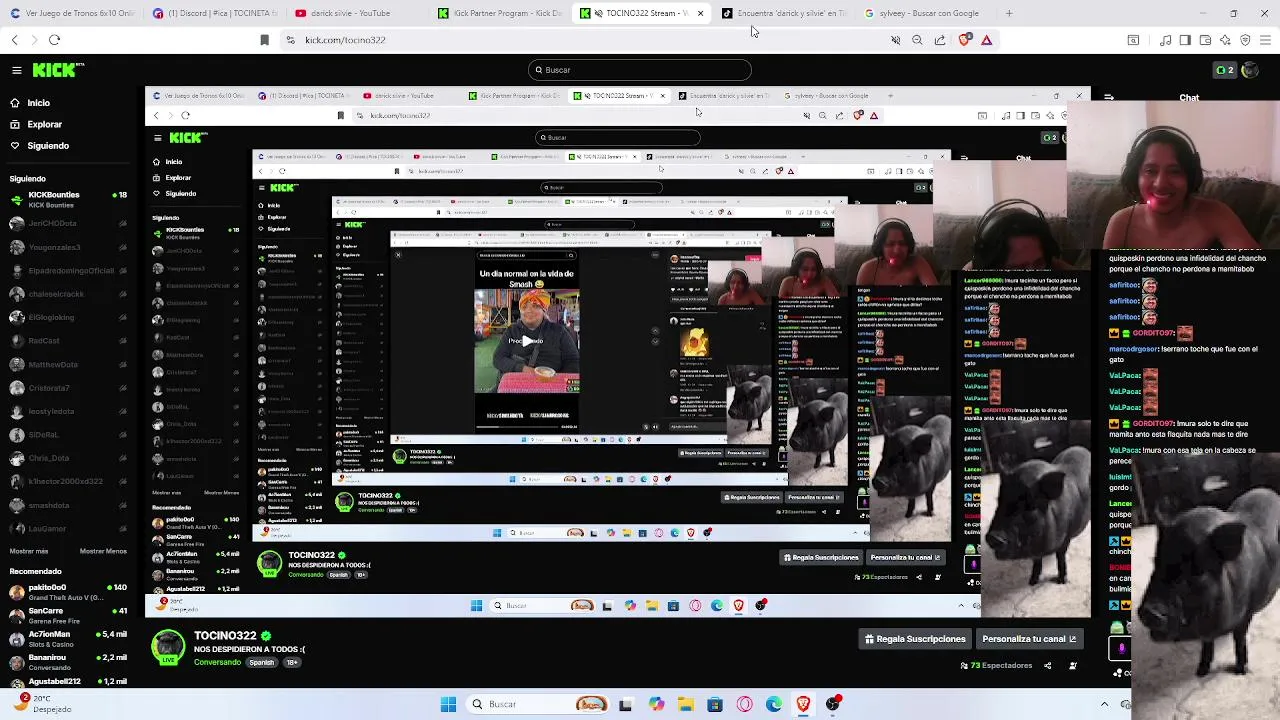
Task: Open the TOCINO322 channel avatar with LIVE badge
Action: point(168,647)
